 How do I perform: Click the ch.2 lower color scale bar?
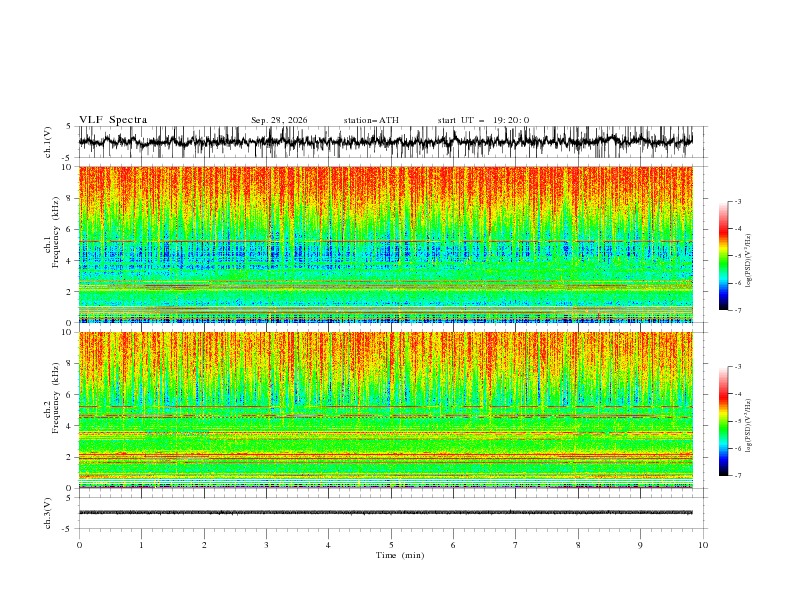tap(723, 421)
